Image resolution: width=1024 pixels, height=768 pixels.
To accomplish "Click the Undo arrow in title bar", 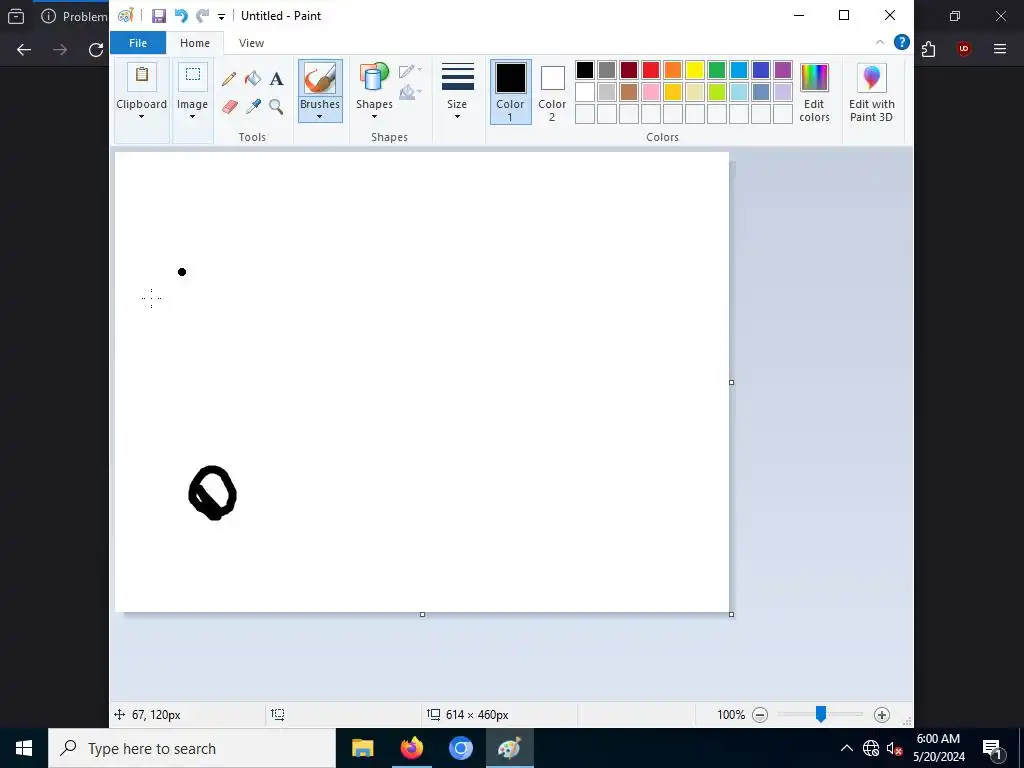I will click(x=181, y=16).
